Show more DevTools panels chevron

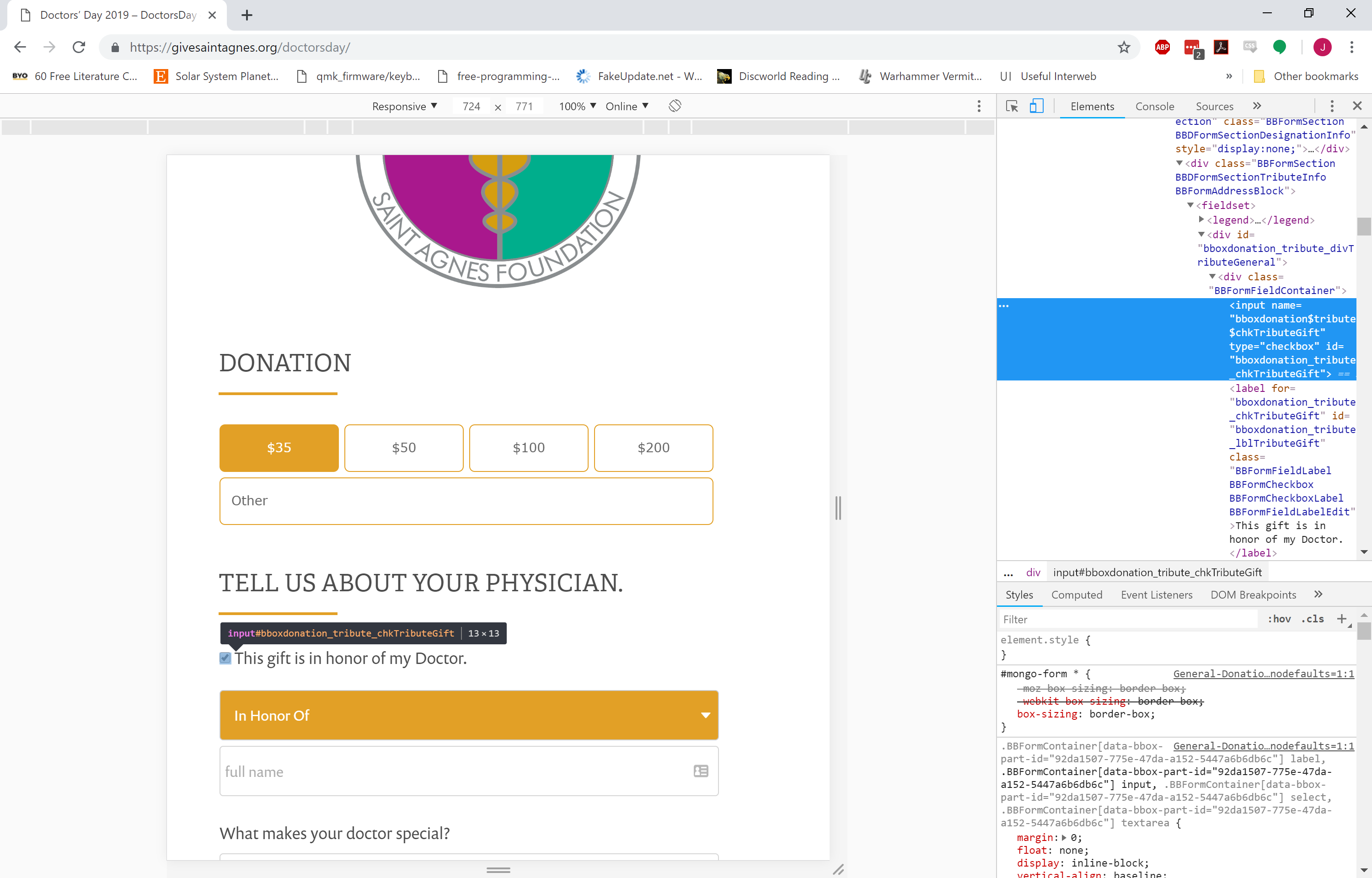click(1257, 106)
